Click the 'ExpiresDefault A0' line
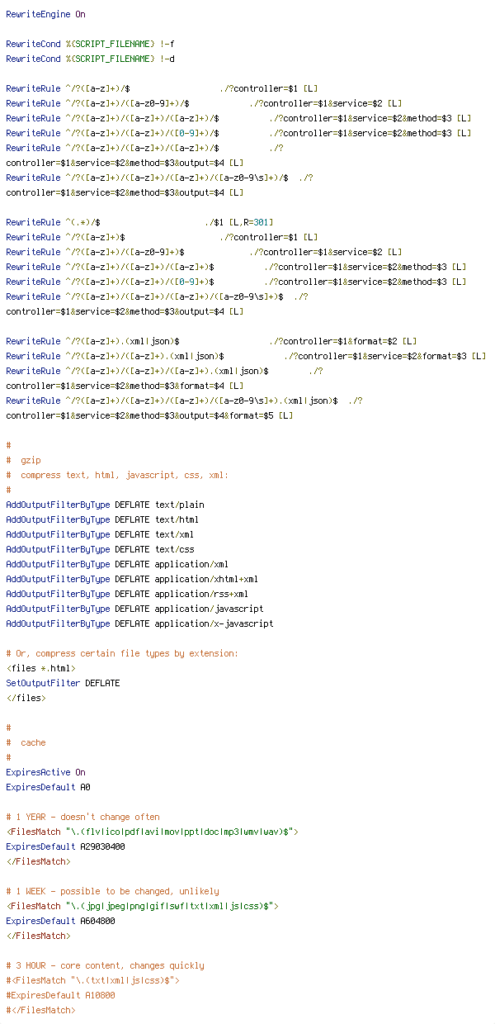 (x=48, y=787)
